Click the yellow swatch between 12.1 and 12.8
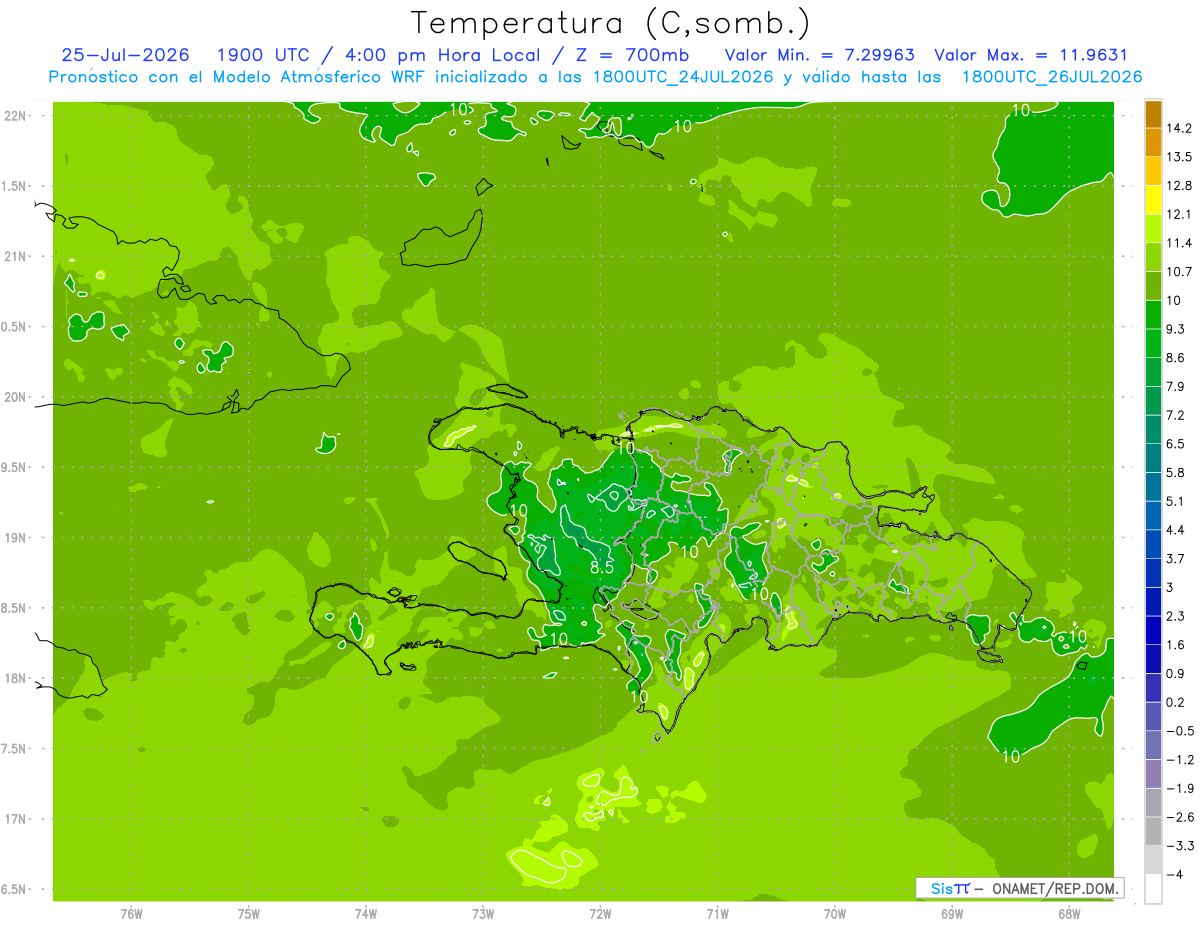1200x927 pixels. pos(1153,200)
